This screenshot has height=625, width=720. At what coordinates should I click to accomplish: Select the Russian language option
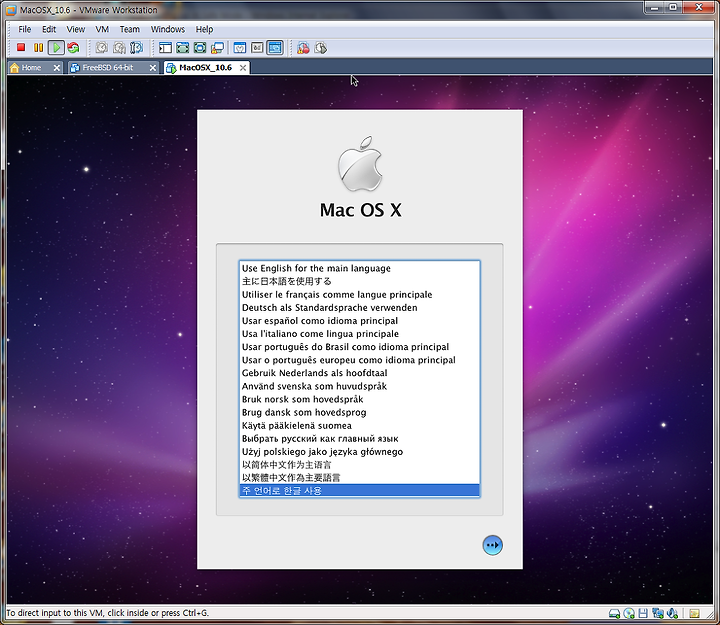click(x=360, y=438)
